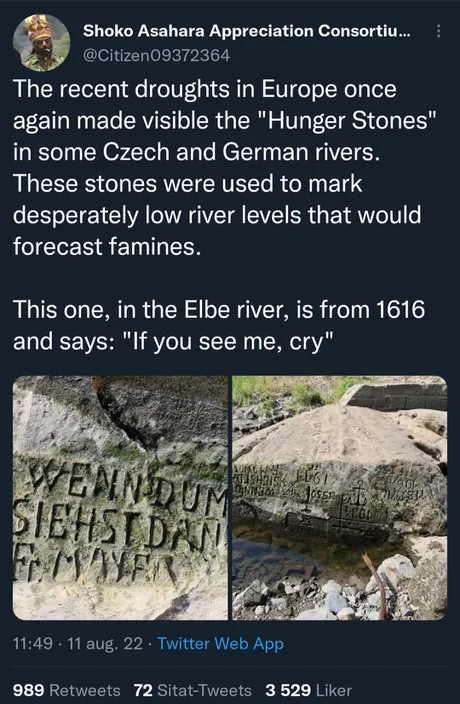Screen dimensions: 460x704
Task: Select the tweet text about Hunger Stones
Action: [x=219, y=167]
